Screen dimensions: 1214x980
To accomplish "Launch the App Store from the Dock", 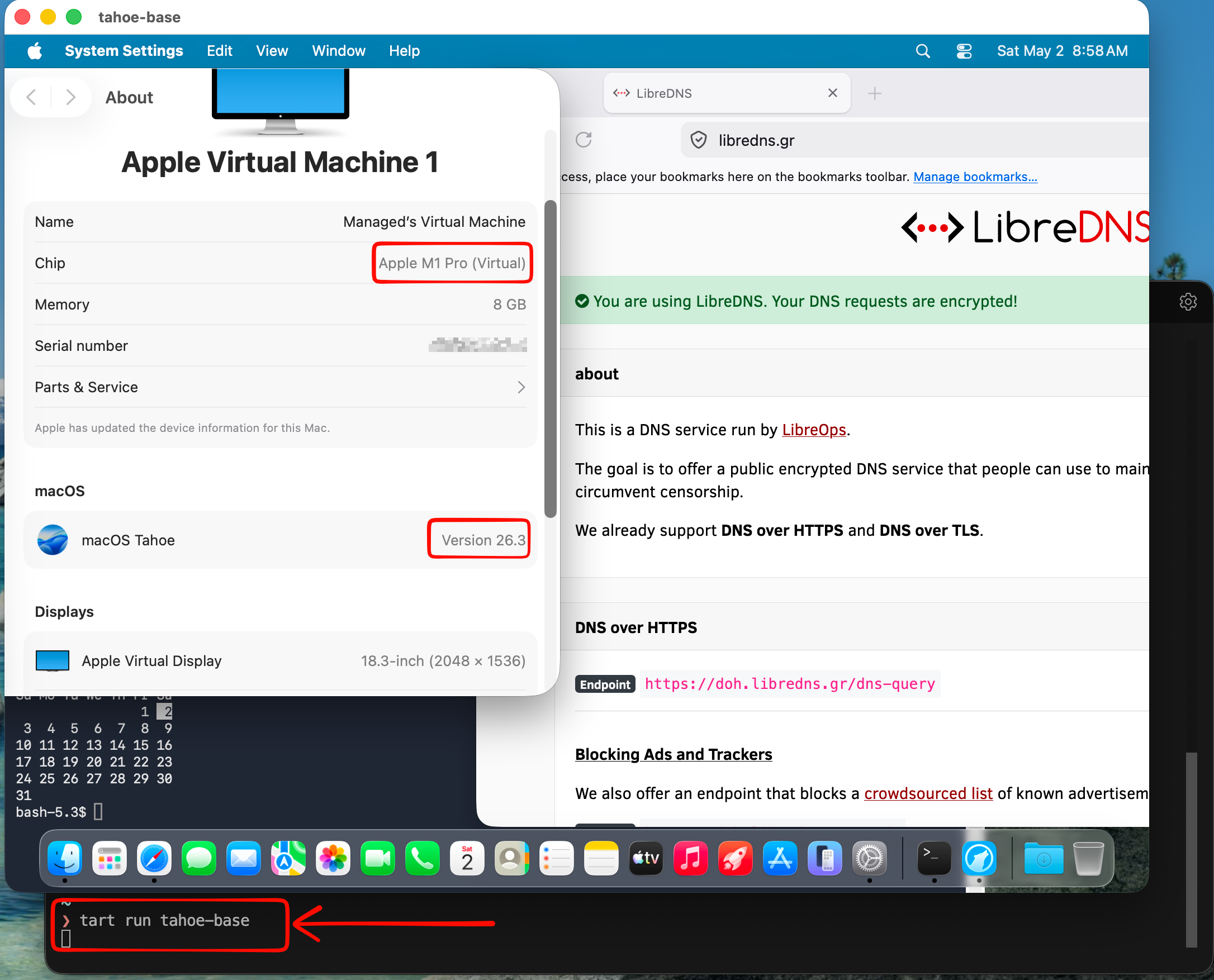I will 780,859.
